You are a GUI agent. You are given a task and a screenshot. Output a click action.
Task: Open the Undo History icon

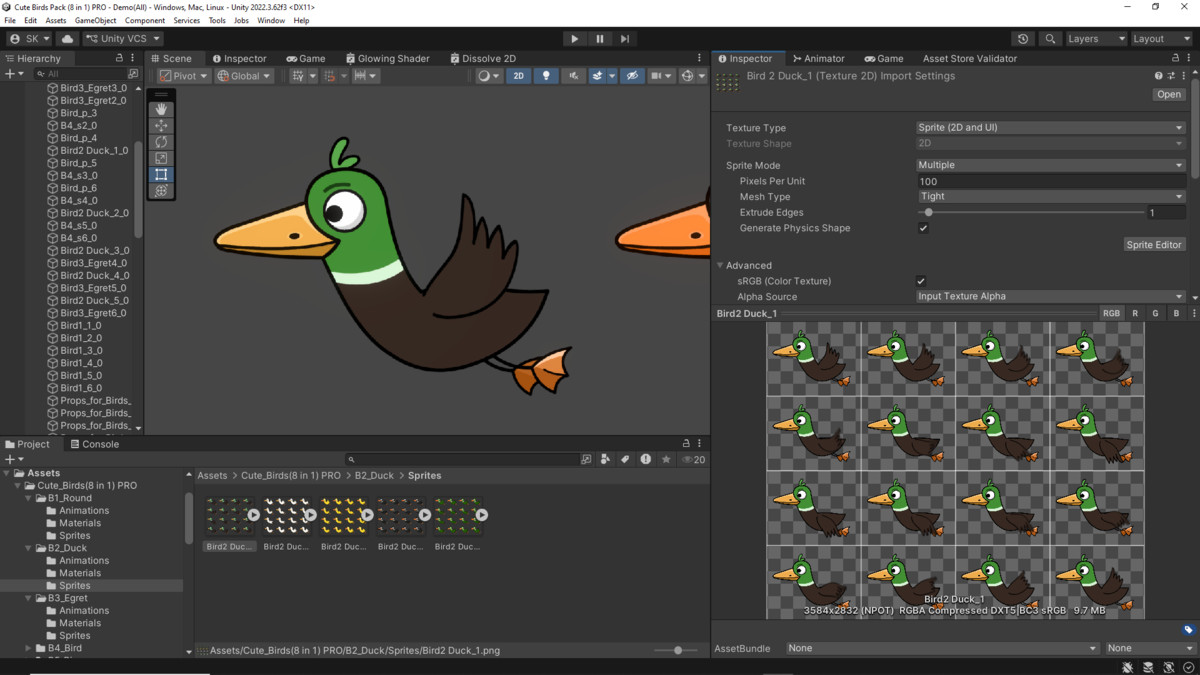click(x=1023, y=39)
